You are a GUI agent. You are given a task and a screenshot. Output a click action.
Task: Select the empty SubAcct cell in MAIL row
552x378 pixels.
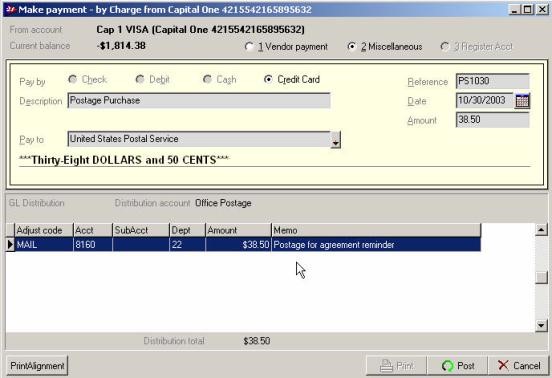coord(141,245)
